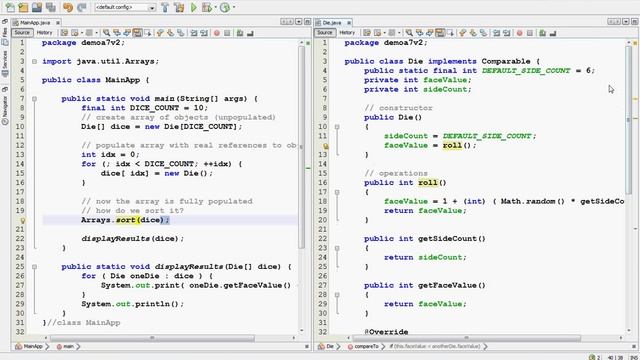Click the New Project toolbar icon
The image size is (640, 360).
pyautogui.click(x=23, y=7)
